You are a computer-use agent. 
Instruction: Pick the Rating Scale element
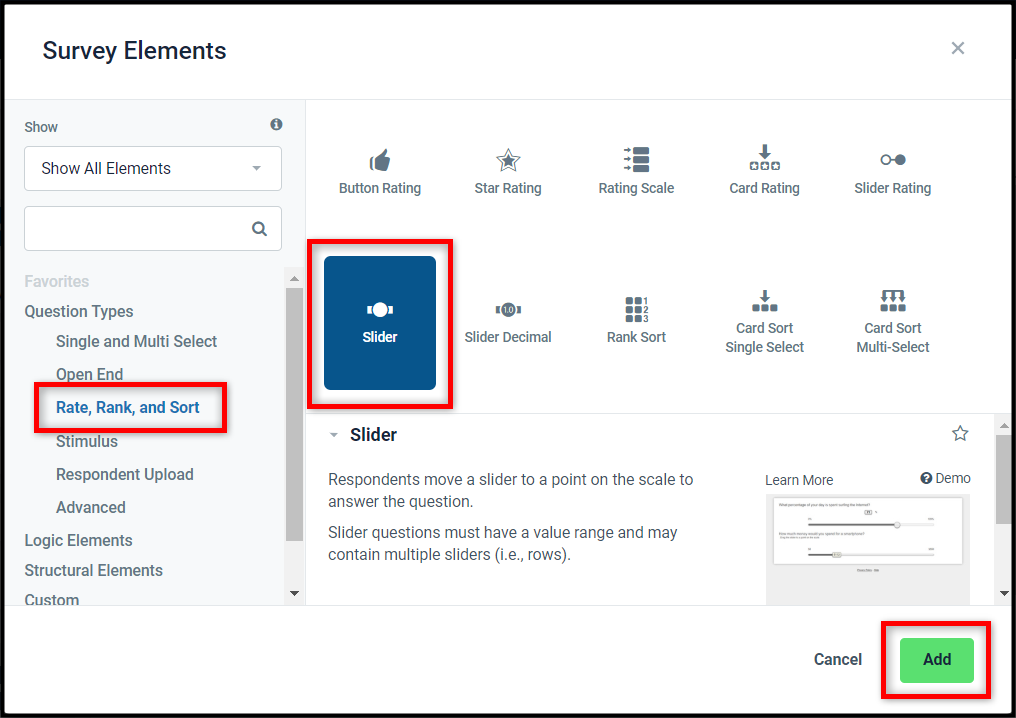coord(636,172)
